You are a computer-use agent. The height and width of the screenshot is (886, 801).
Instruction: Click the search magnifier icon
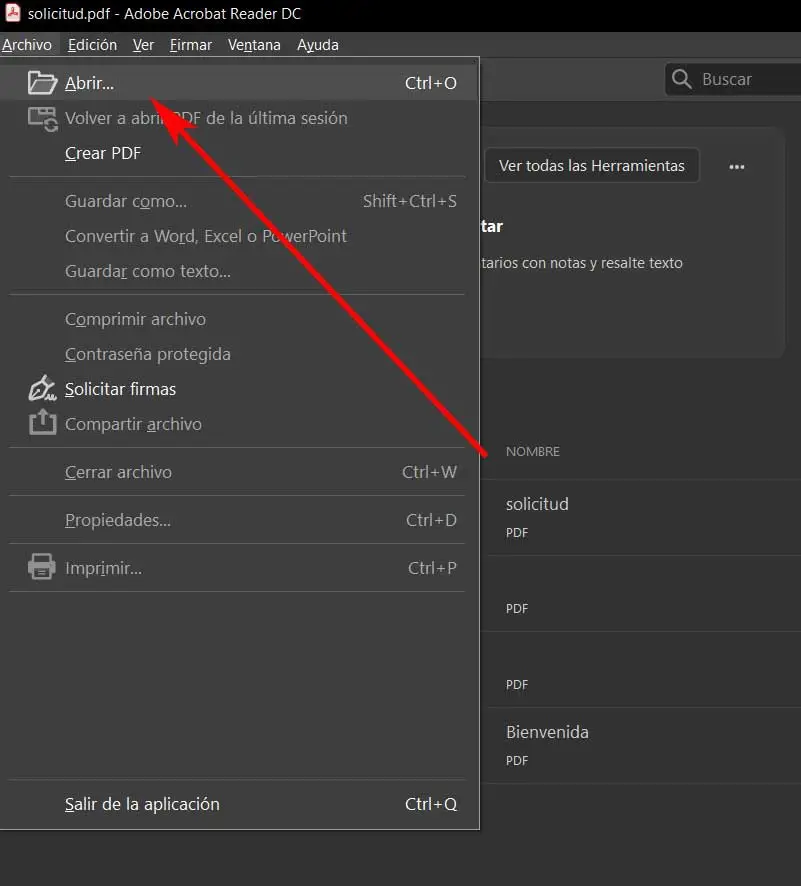click(x=682, y=79)
